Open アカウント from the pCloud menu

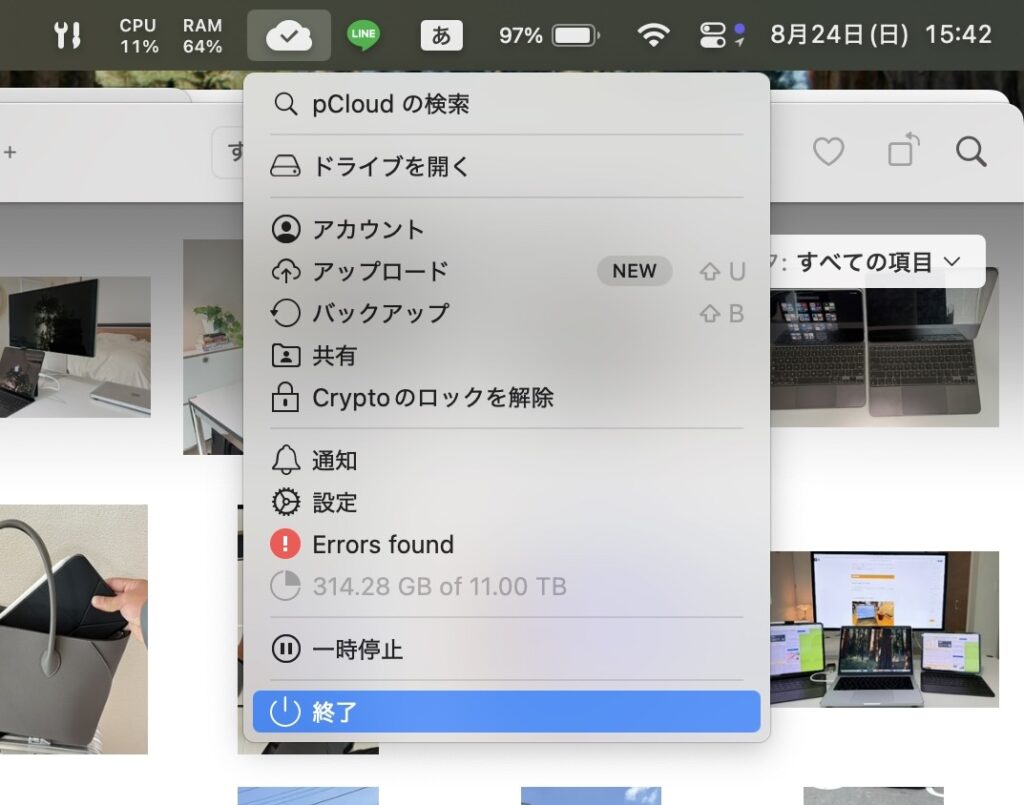click(x=507, y=229)
